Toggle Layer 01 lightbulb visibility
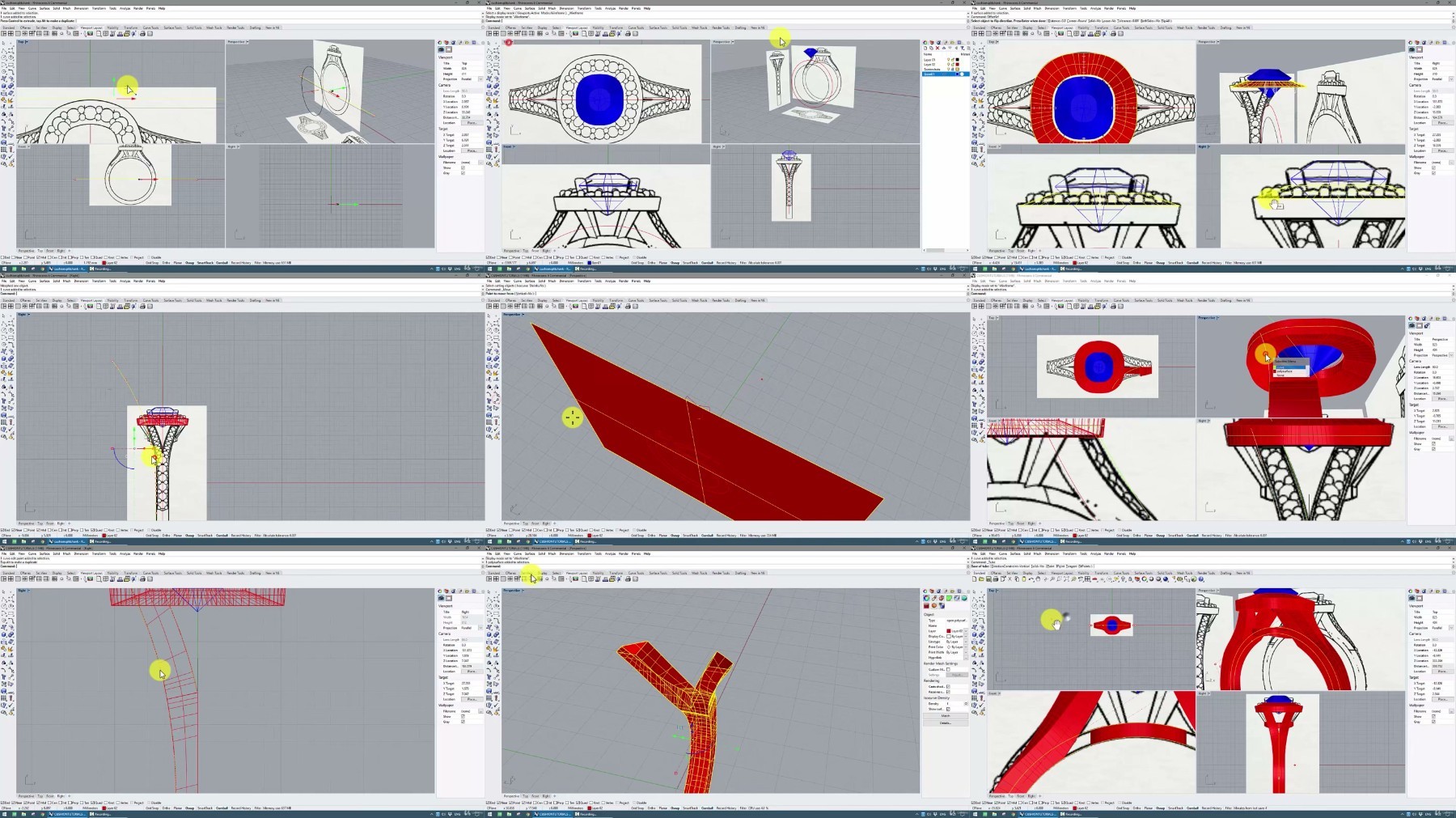The width and height of the screenshot is (1456, 818). point(948,60)
